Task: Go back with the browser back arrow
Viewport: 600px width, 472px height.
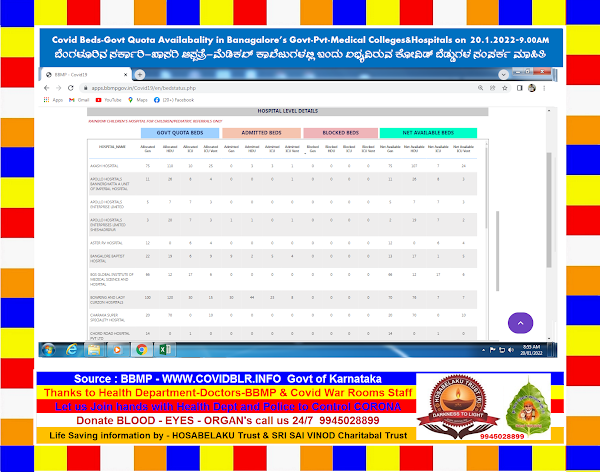Action: point(46,88)
